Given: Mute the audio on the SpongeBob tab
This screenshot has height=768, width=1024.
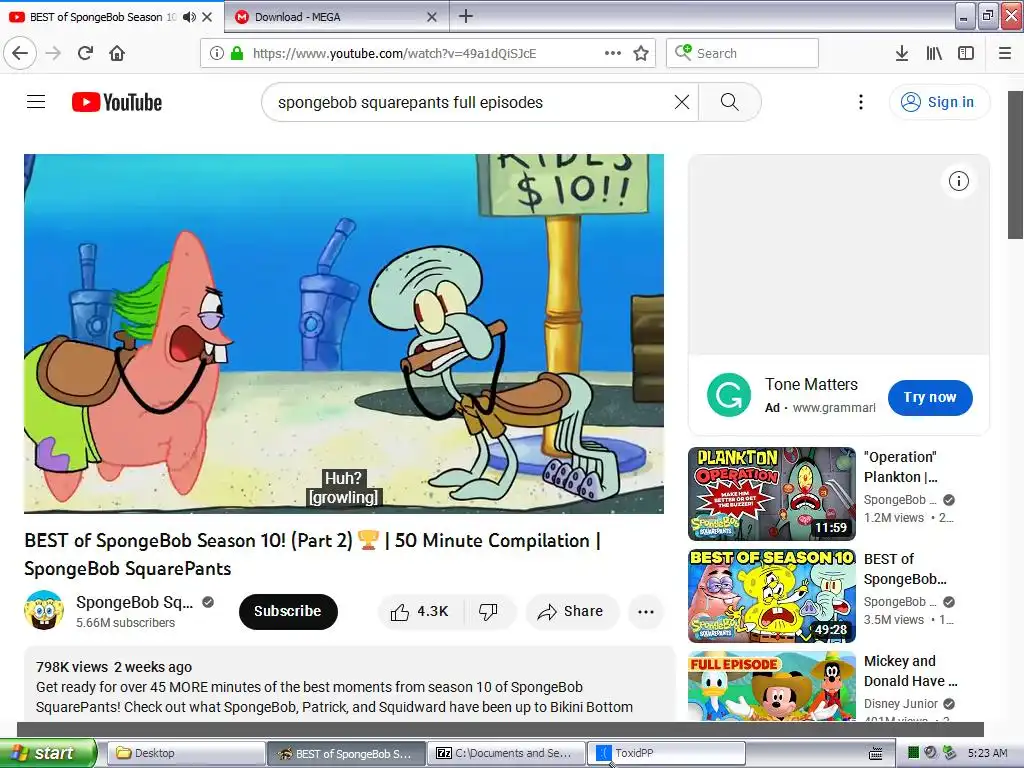Looking at the screenshot, I should [189, 17].
